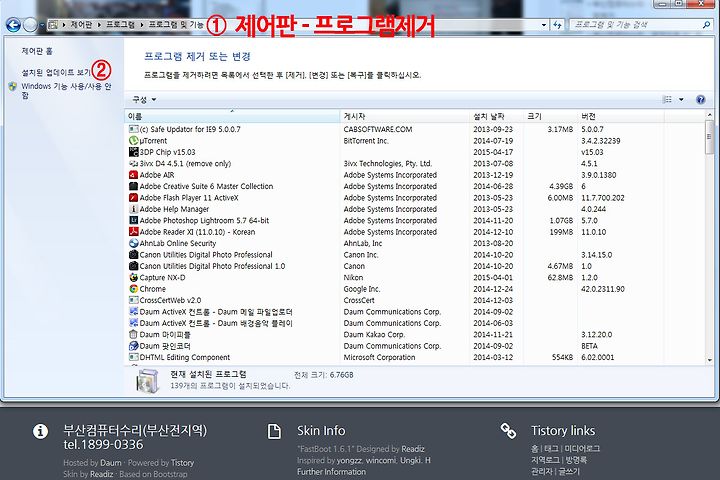Expand the recent pages dropdown arrow
Viewport: 720px width, 480px height.
click(x=41, y=25)
